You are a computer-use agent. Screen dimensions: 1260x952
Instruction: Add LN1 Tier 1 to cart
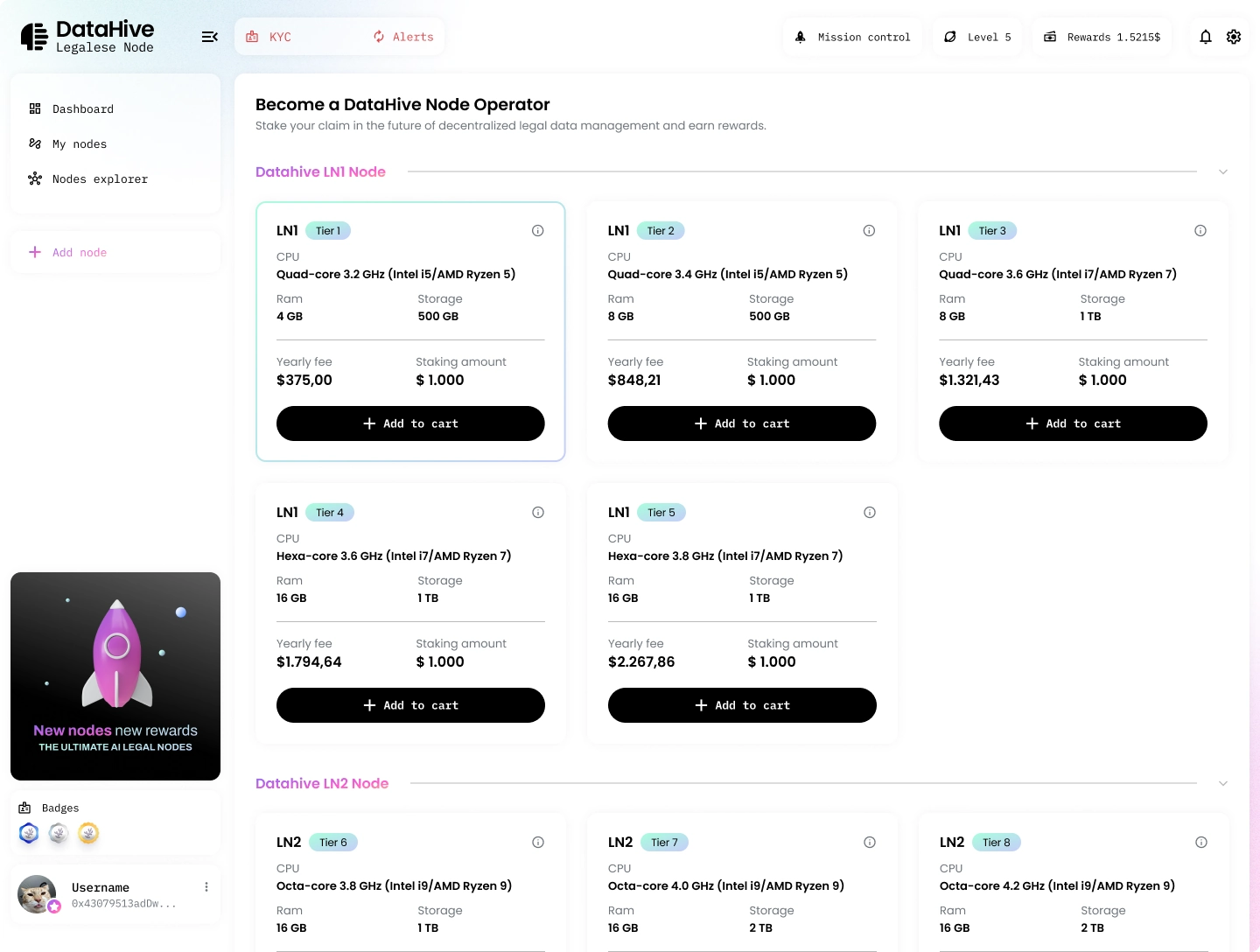point(410,423)
